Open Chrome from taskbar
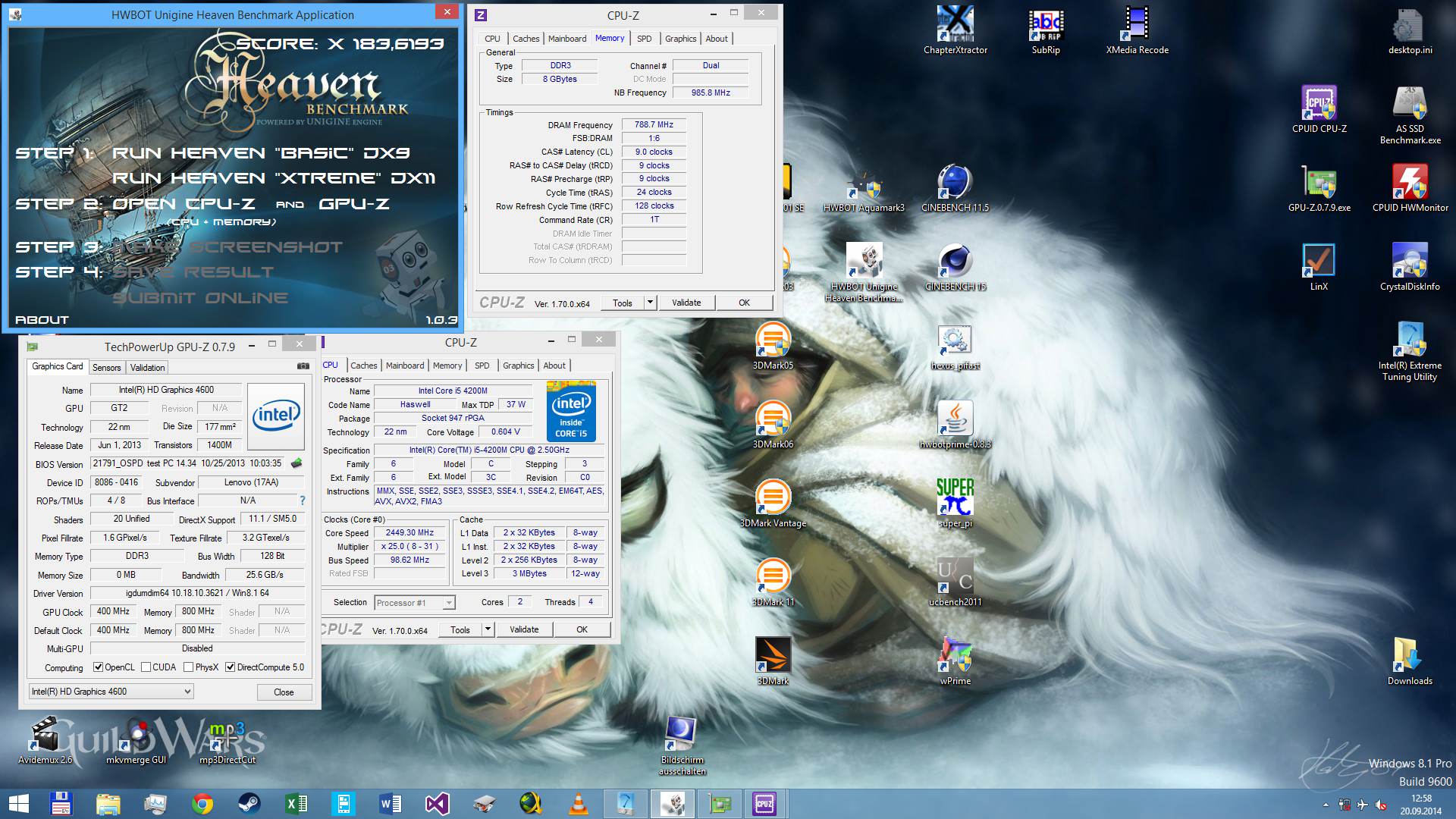Viewport: 1456px width, 819px height. (x=202, y=804)
